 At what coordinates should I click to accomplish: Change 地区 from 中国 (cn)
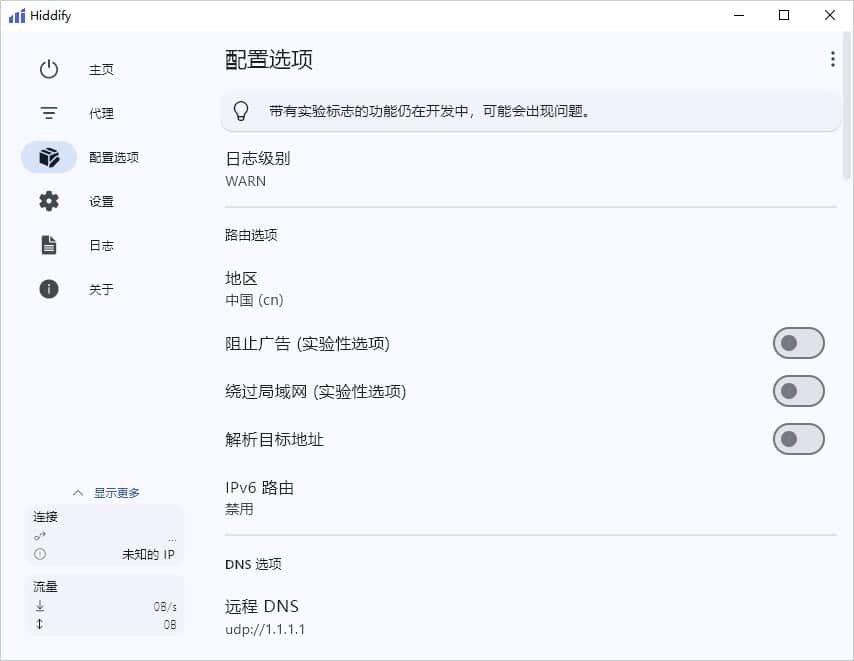400,288
